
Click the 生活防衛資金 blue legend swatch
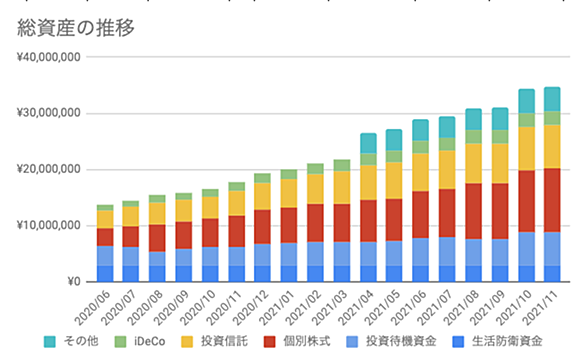pos(458,342)
